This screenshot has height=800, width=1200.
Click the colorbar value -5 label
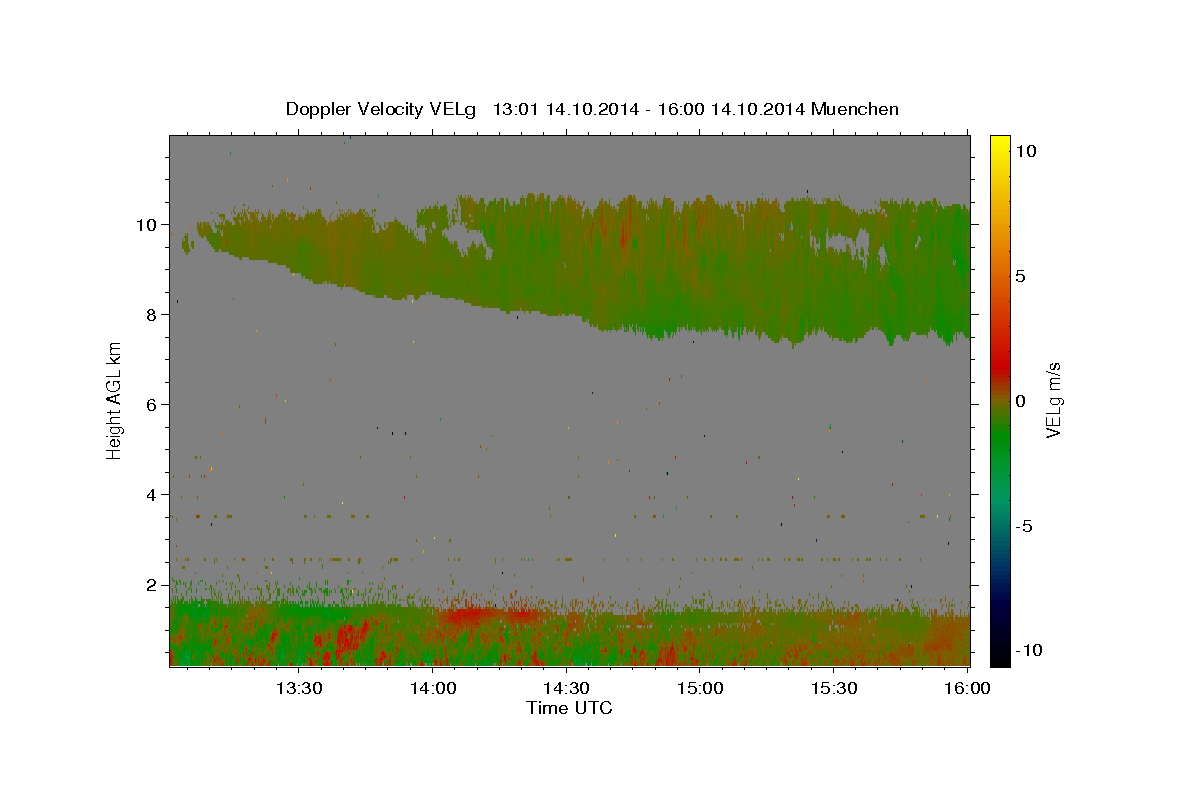pos(1024,526)
